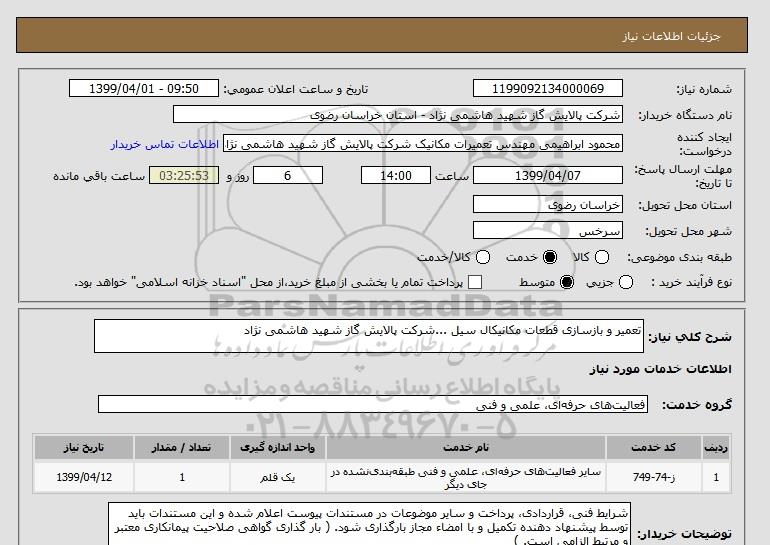
Task: Click the delivery province field خراسان رضوی
Action: point(548,204)
